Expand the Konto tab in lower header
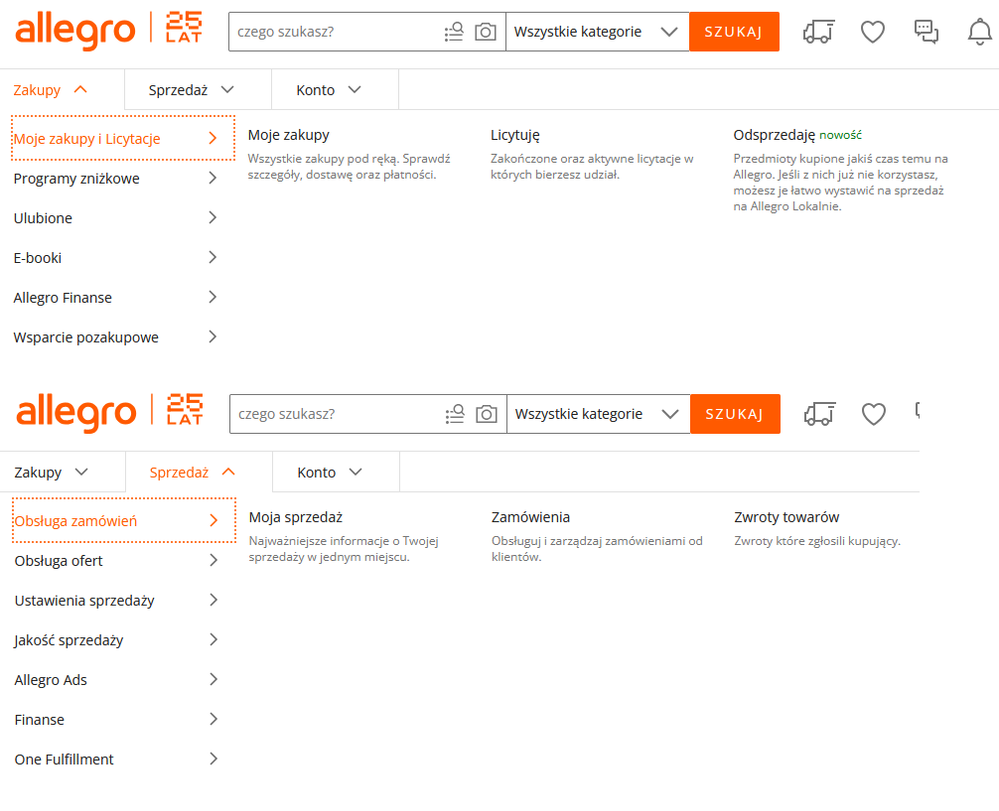 [x=336, y=472]
